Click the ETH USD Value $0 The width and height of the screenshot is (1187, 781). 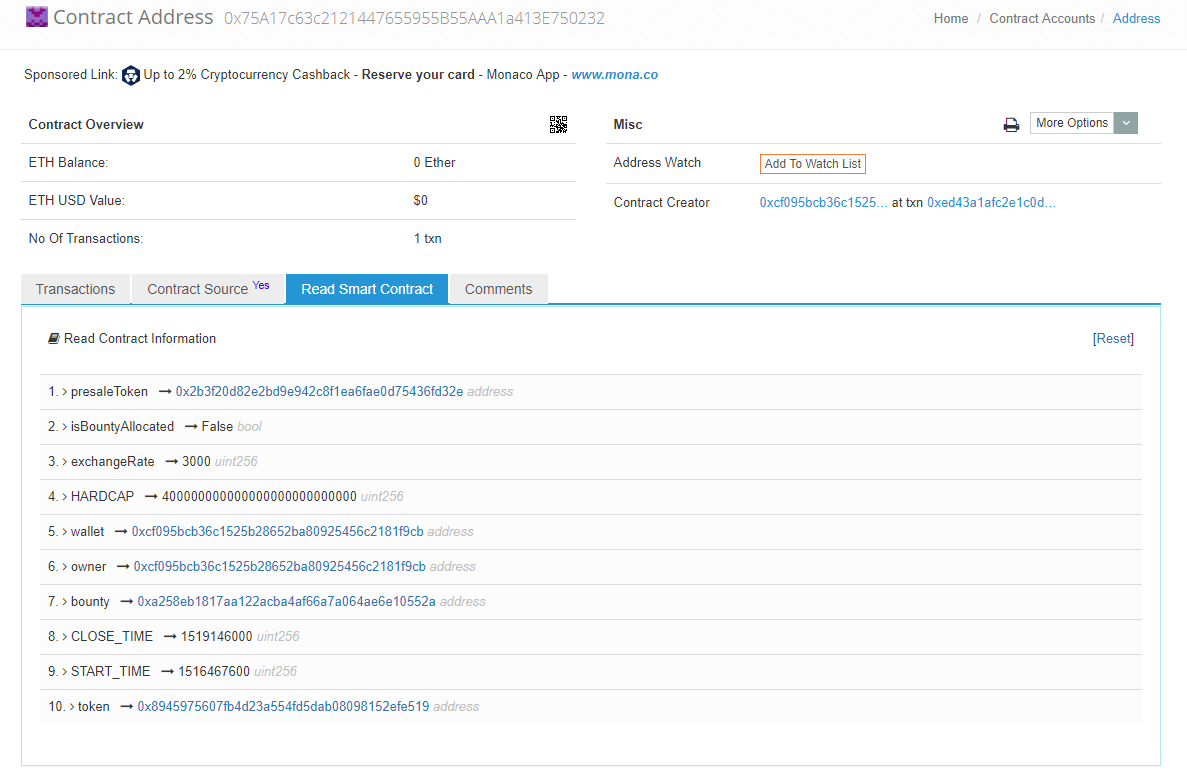tap(421, 201)
